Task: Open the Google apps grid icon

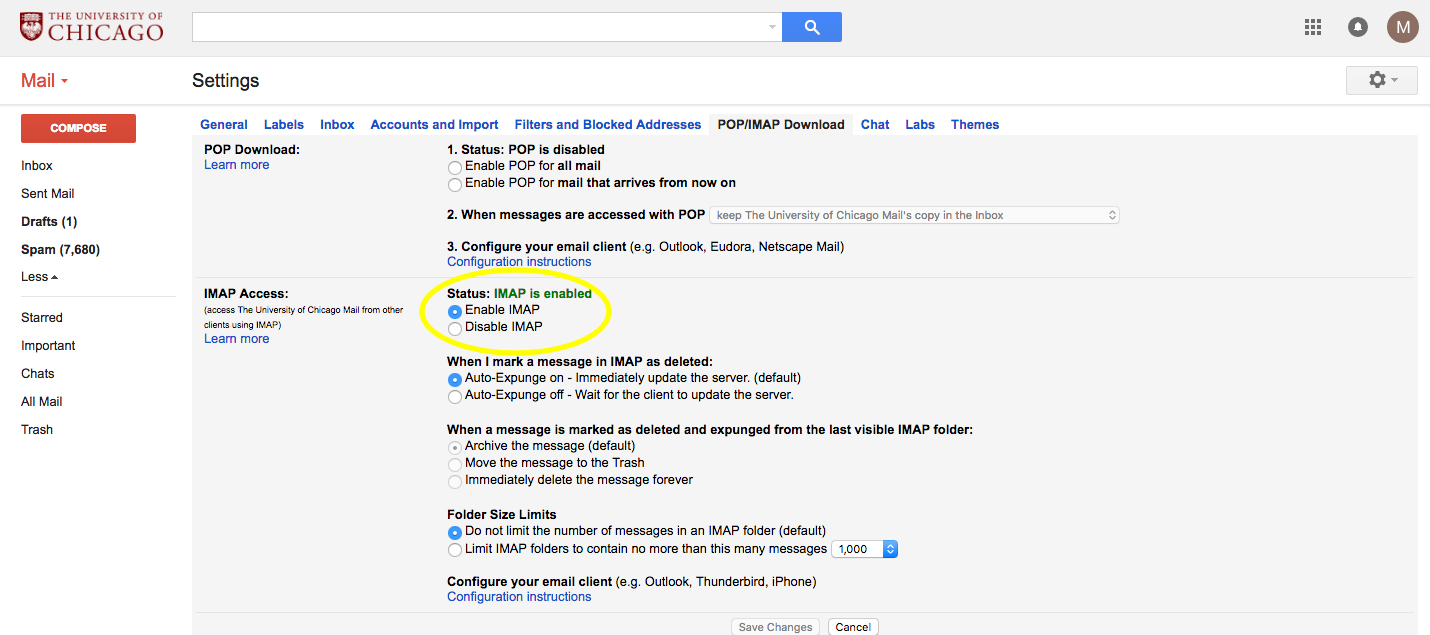Action: point(1313,27)
